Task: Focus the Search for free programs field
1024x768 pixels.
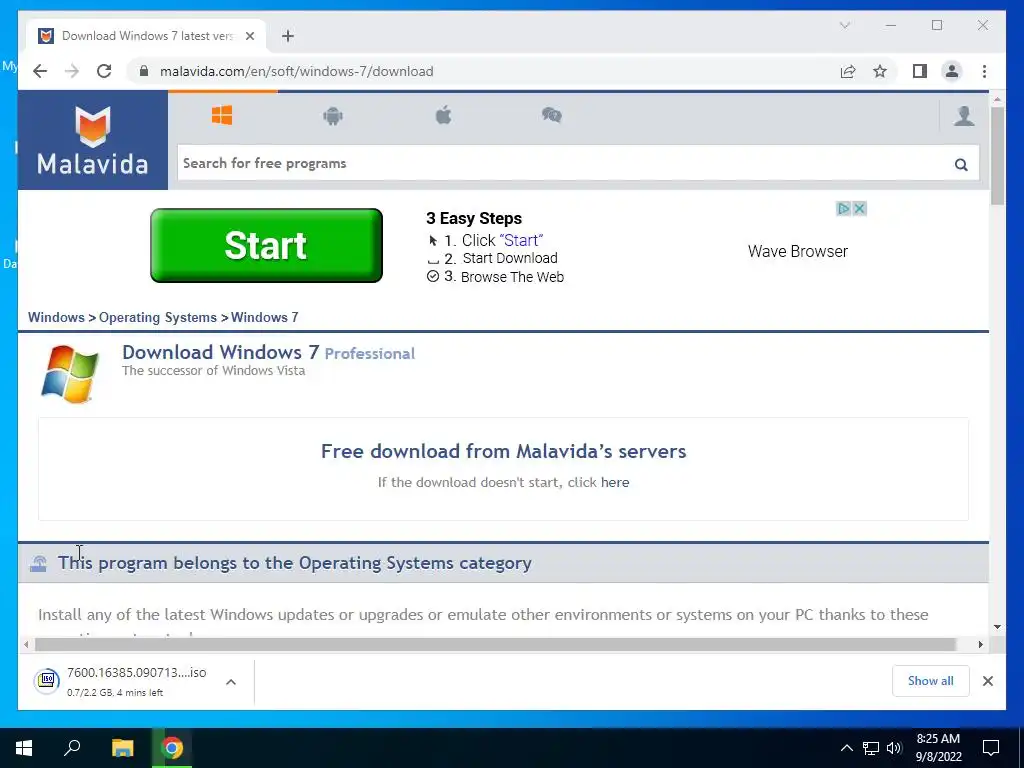Action: tap(565, 163)
